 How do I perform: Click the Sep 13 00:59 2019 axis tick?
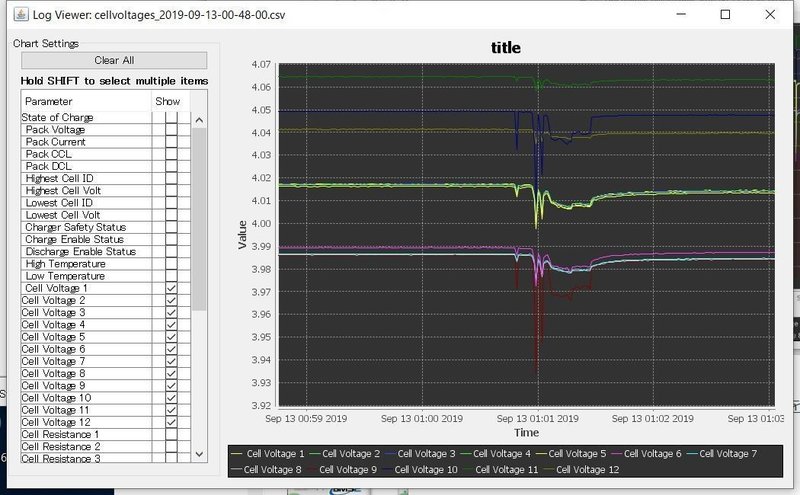(x=306, y=418)
